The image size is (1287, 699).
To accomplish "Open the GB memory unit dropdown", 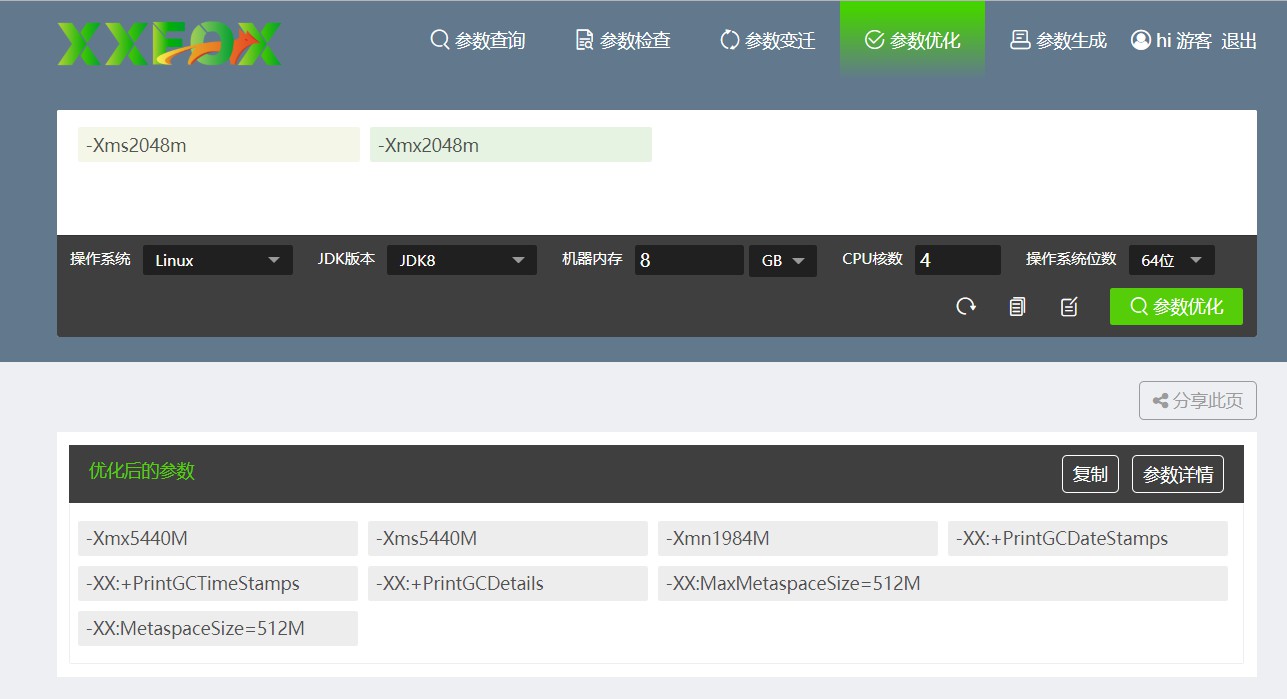I will [783, 260].
